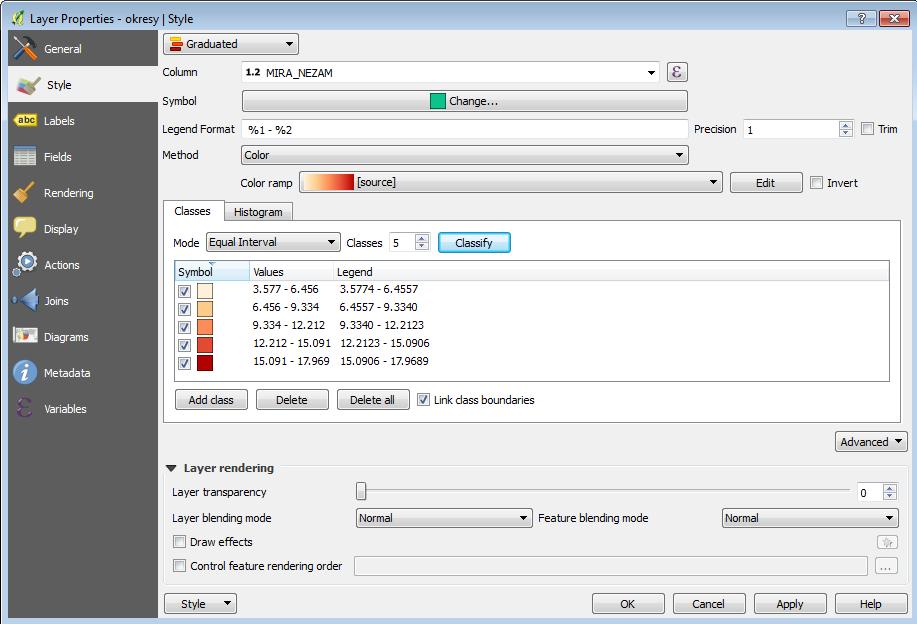This screenshot has width=917, height=624.
Task: Toggle Link class boundaries checkbox
Action: click(423, 399)
